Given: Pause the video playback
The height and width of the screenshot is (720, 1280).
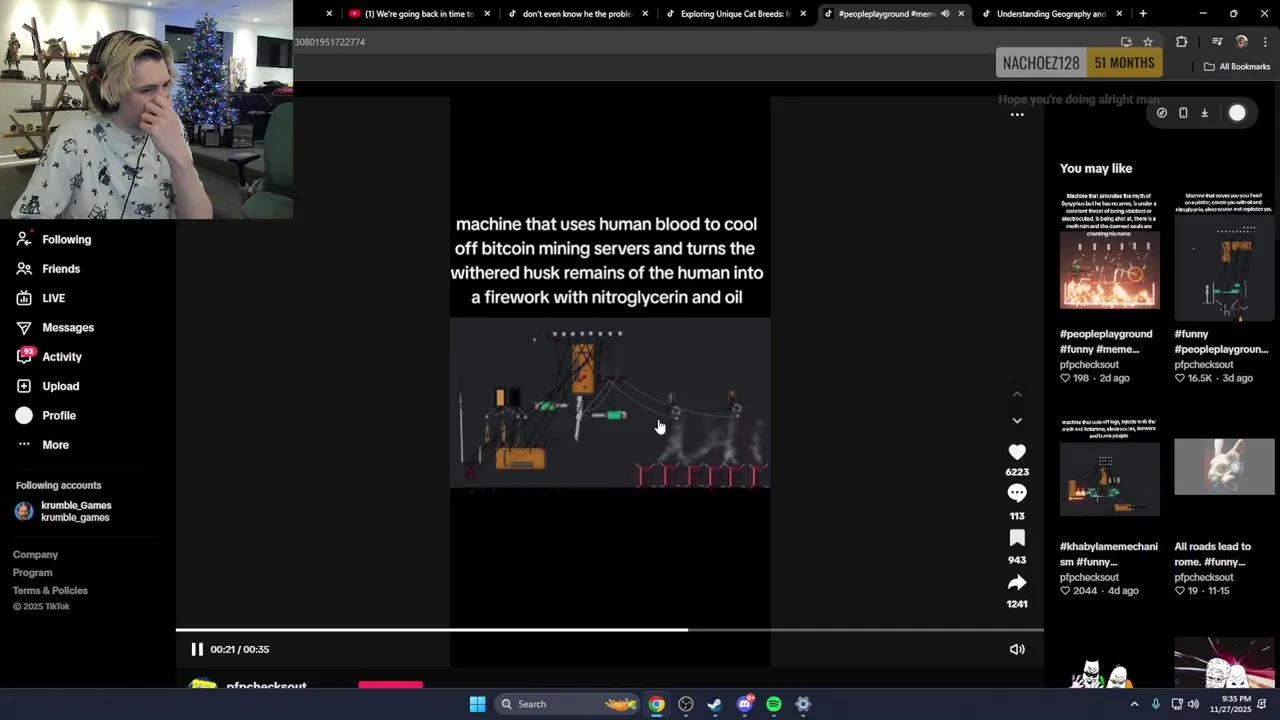Looking at the screenshot, I should pyautogui.click(x=197, y=649).
